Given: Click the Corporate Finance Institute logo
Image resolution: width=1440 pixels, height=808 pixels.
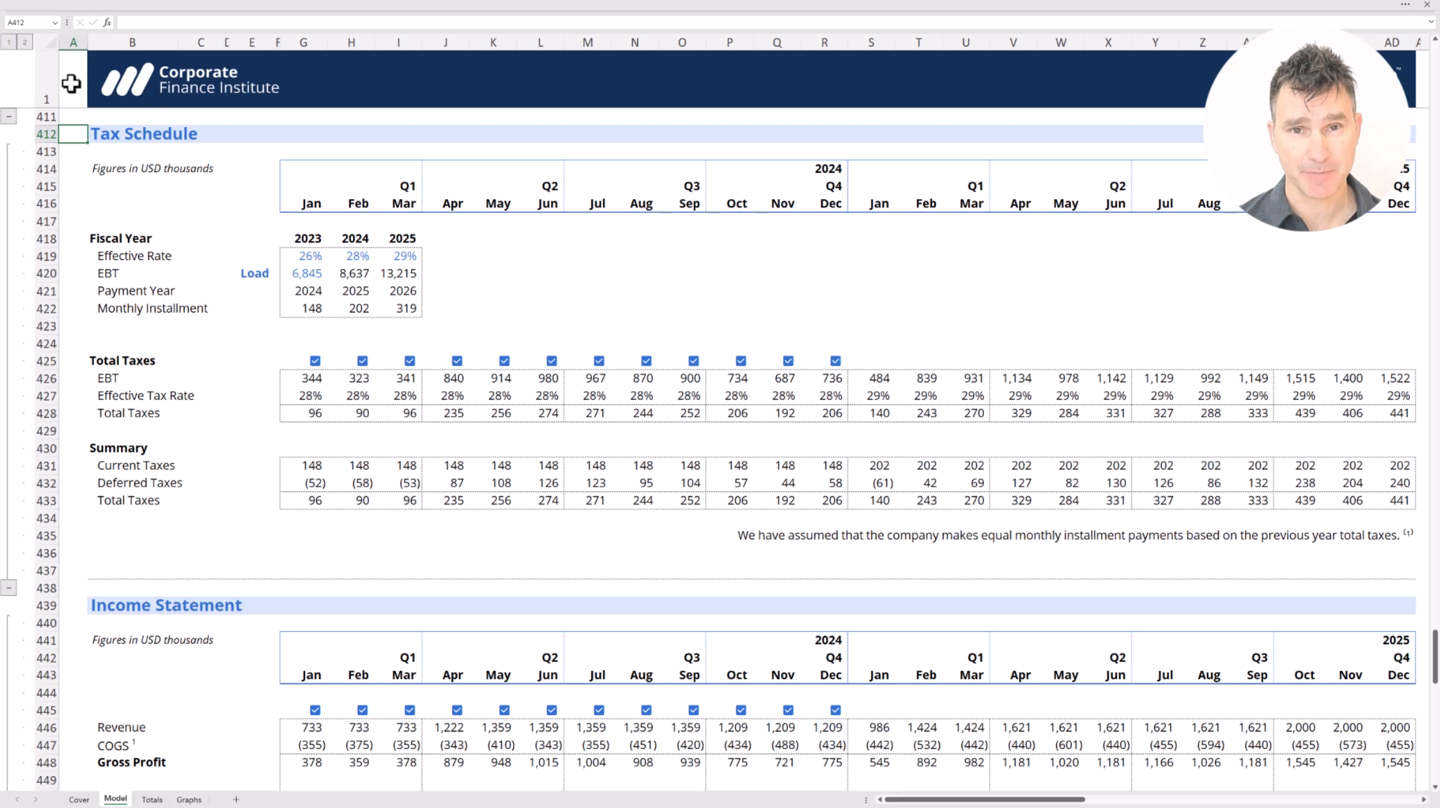Looking at the screenshot, I should click(190, 80).
